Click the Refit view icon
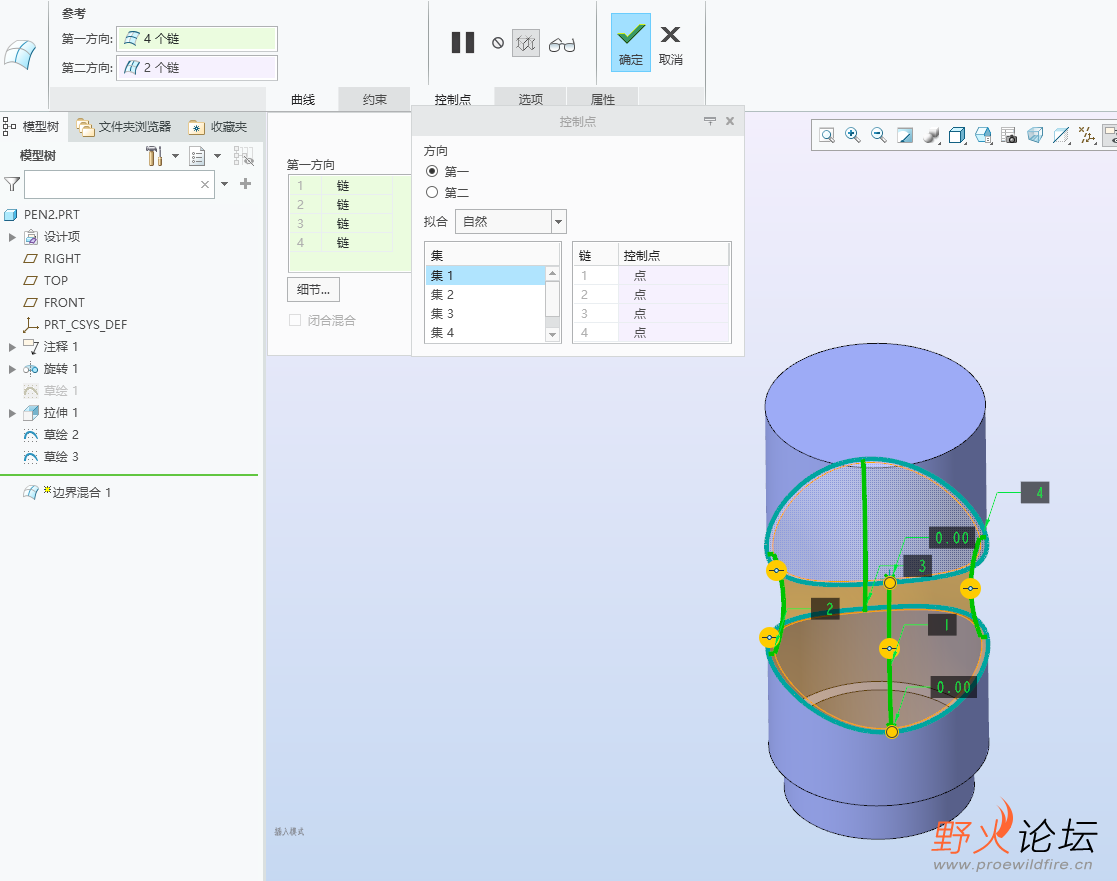Screen dimensions: 1117x881 click(x=826, y=135)
